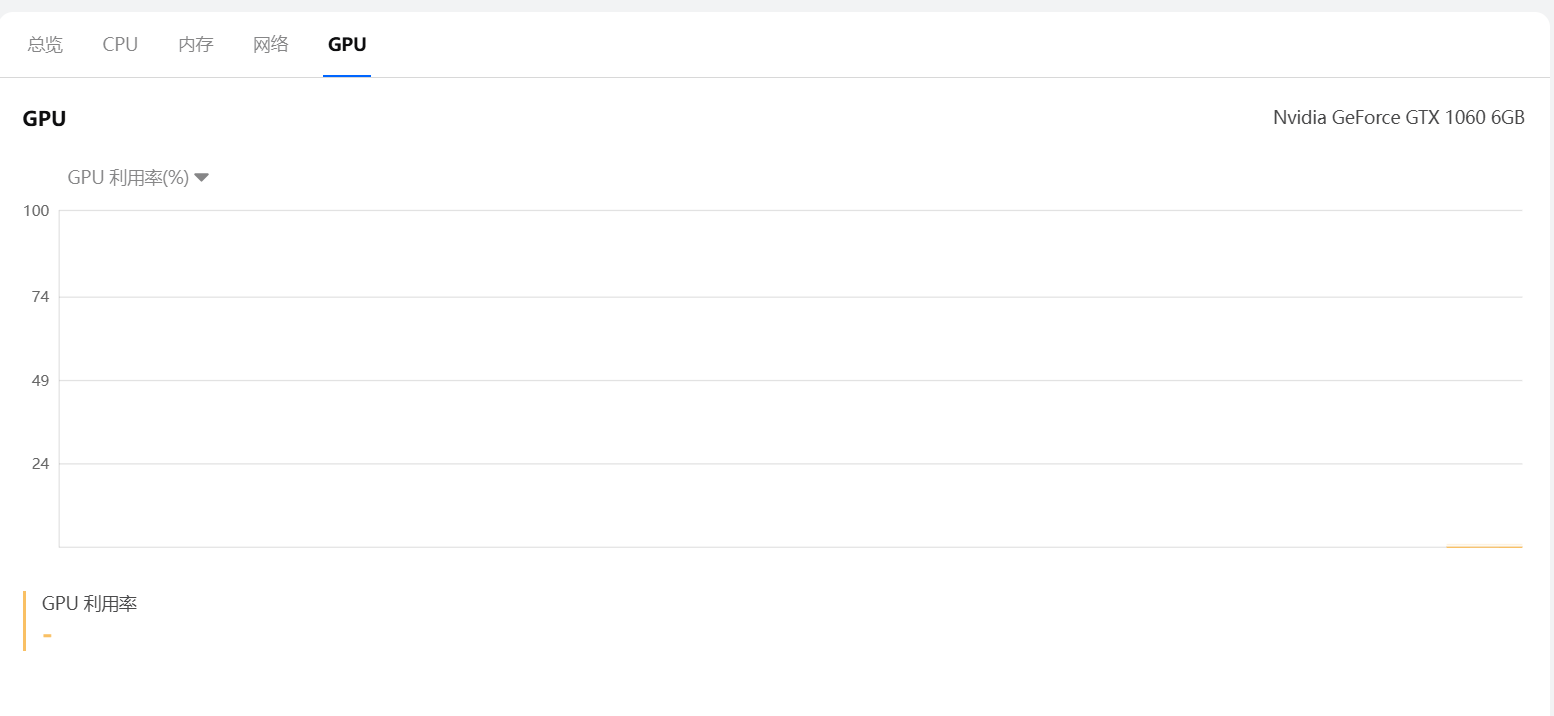Image resolution: width=1554 pixels, height=716 pixels.
Task: Switch to the 总览 tab
Action: pyautogui.click(x=45, y=44)
